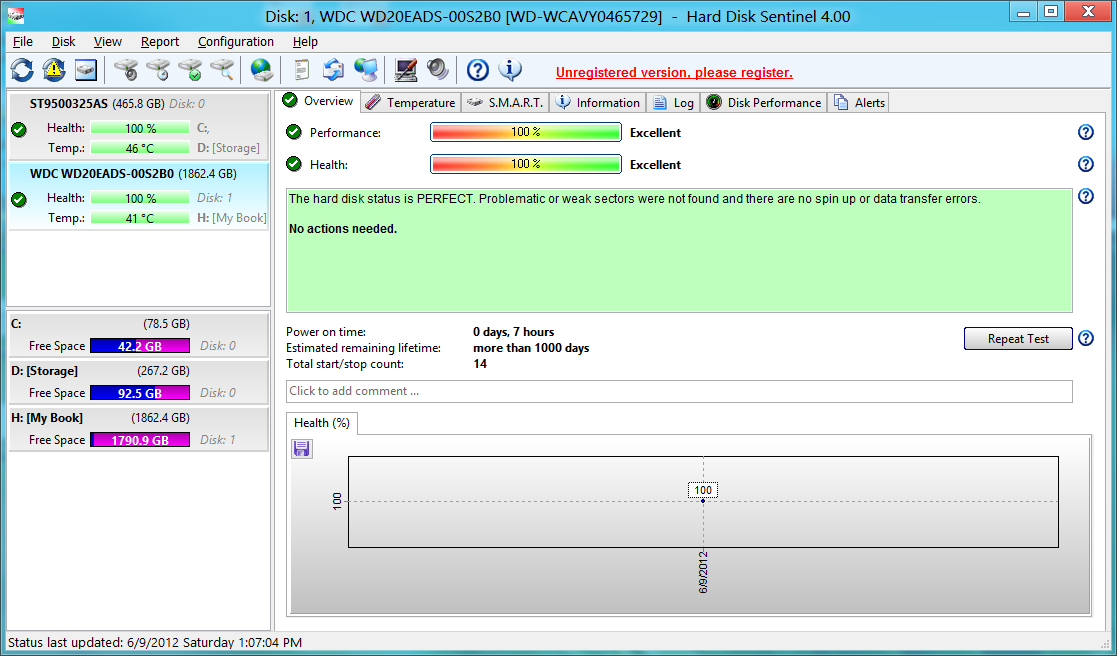This screenshot has width=1117, height=656.
Task: Click the hard disk panel toolbar icon
Action: click(85, 70)
